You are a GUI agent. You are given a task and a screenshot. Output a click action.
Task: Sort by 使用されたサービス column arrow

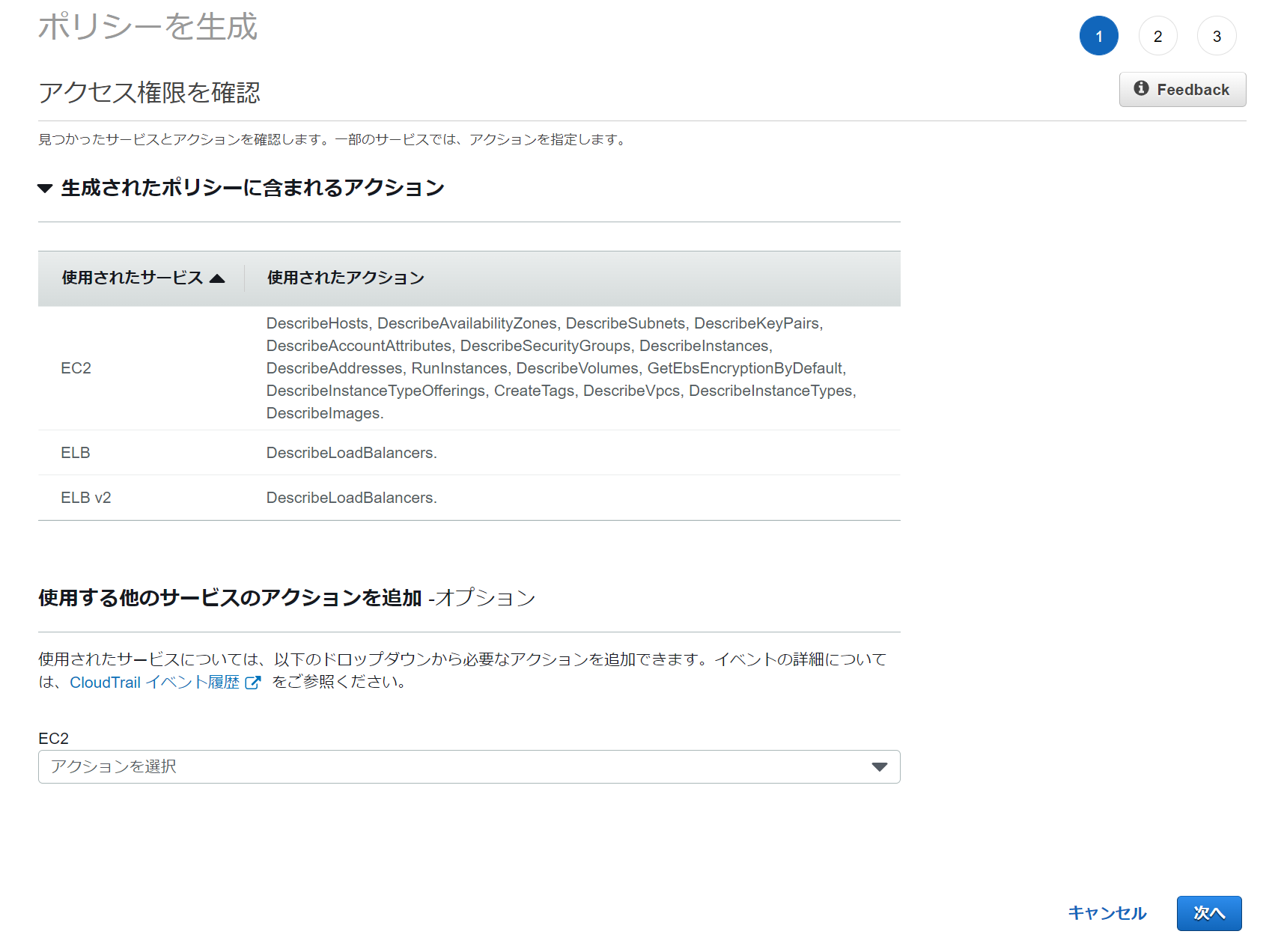click(217, 278)
